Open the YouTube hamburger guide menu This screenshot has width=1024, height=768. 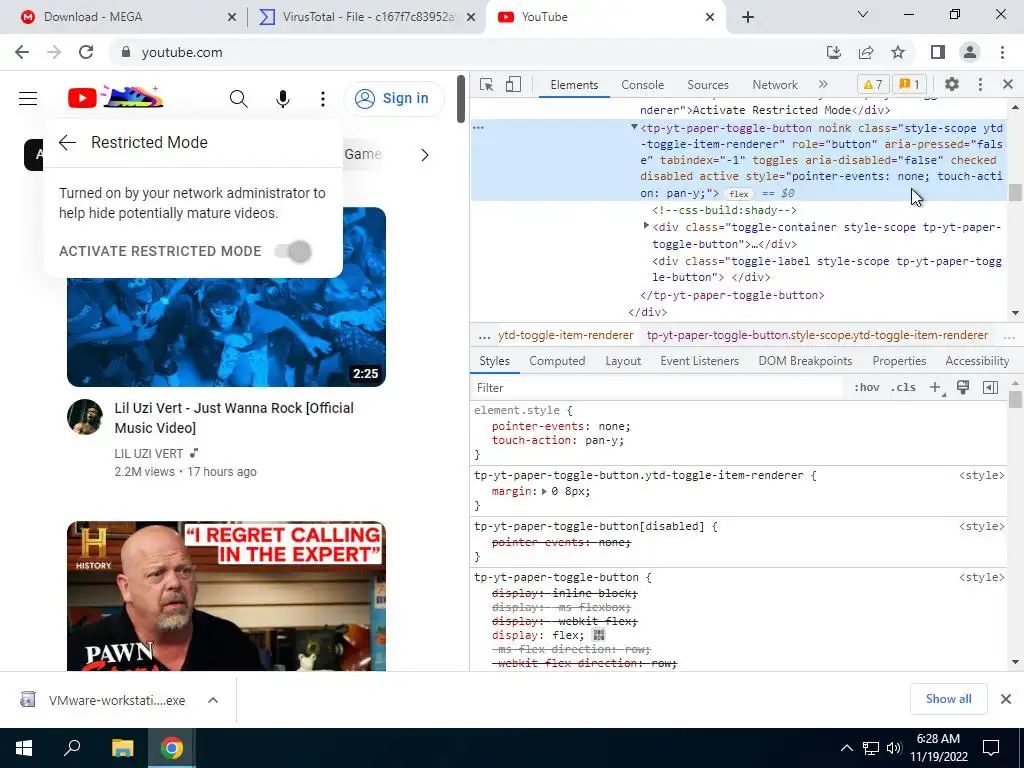27,99
